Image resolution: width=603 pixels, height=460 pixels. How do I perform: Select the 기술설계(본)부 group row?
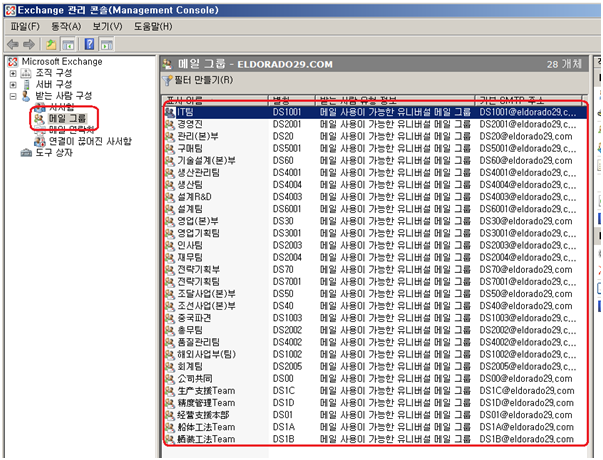pos(375,161)
